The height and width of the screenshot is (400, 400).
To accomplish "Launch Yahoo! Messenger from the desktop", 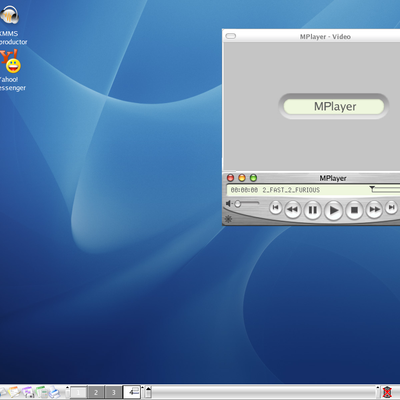I will pos(11,61).
